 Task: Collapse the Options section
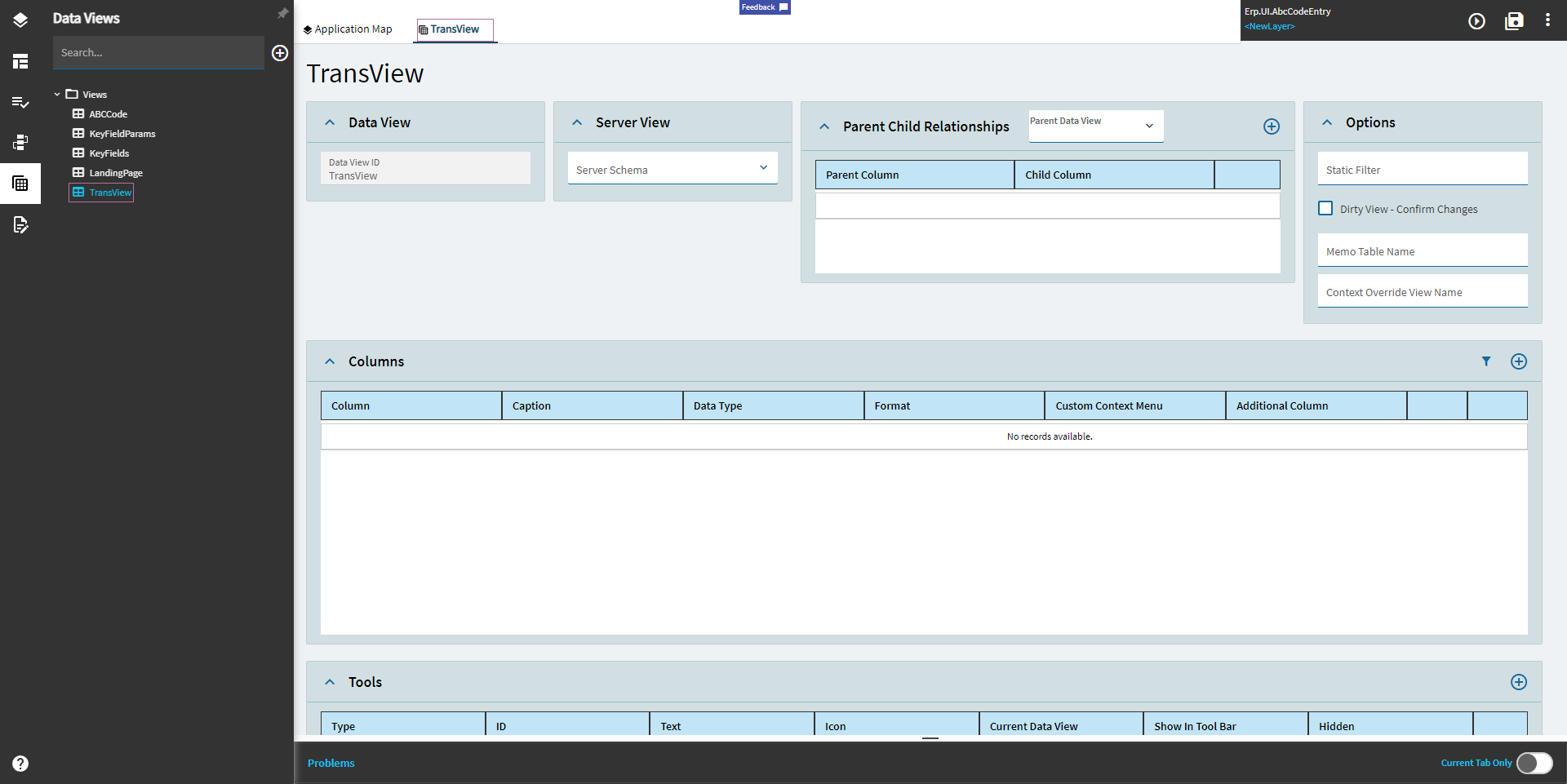[1327, 122]
